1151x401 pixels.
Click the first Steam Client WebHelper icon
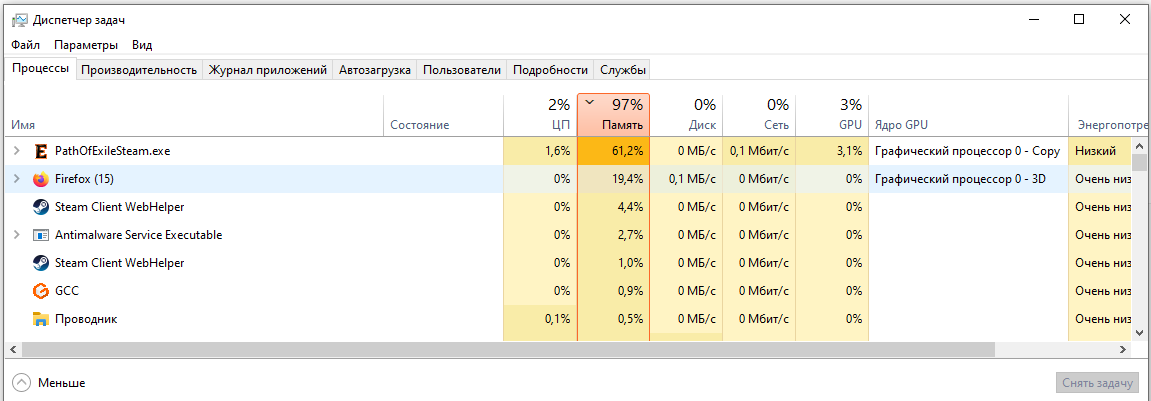(41, 207)
